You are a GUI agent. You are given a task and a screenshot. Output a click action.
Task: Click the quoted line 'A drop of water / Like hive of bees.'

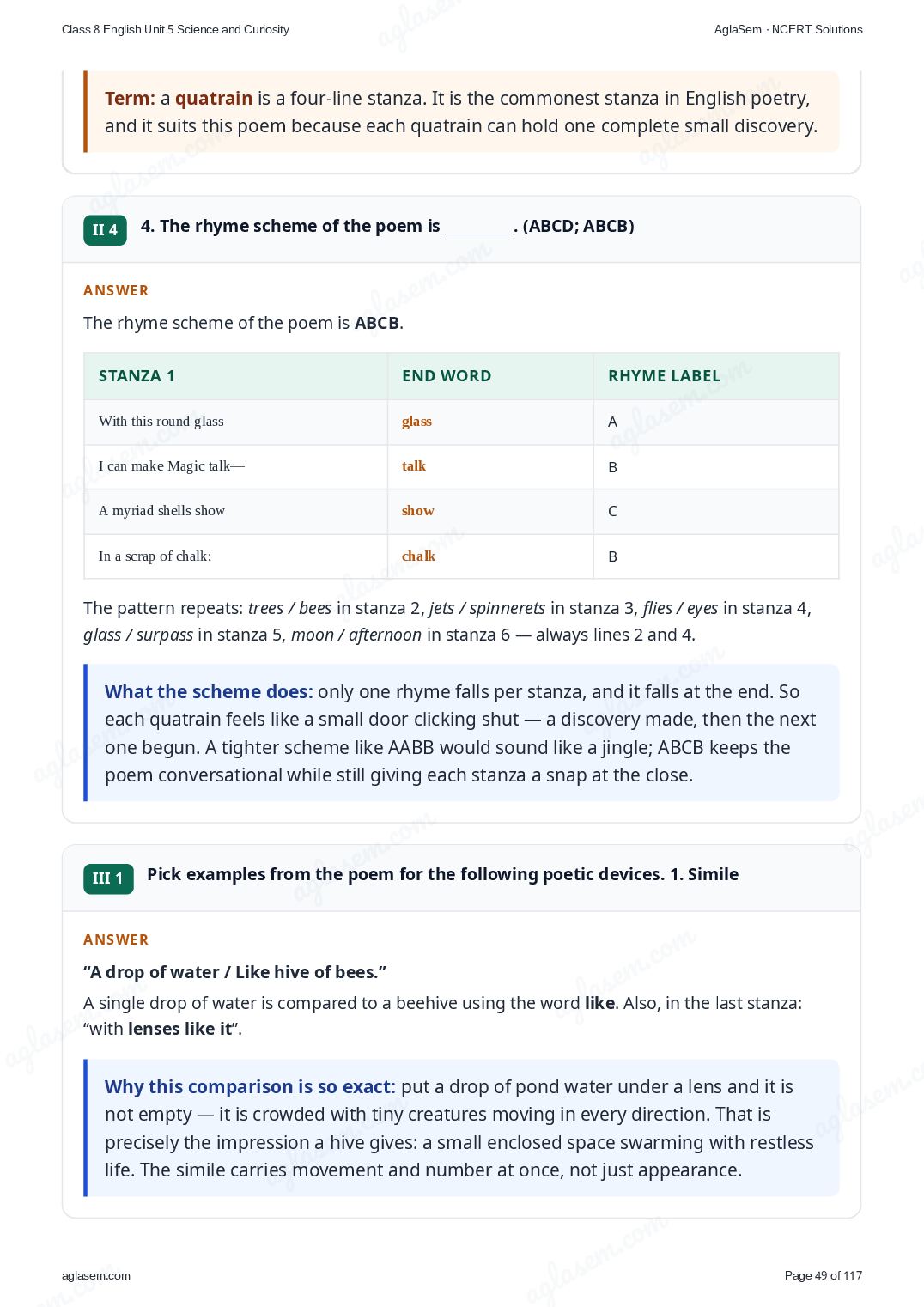[x=234, y=972]
